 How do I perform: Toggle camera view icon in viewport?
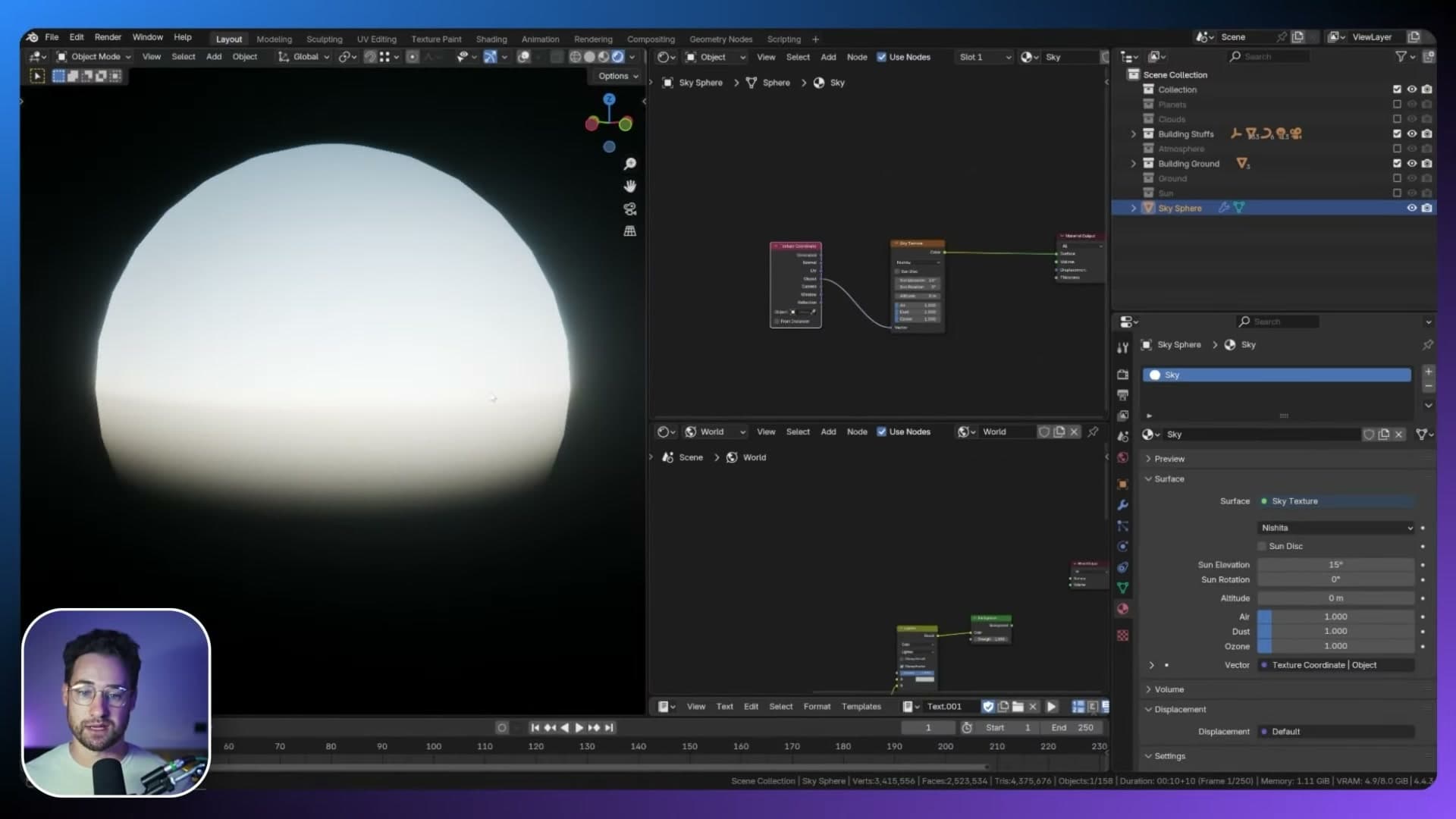[629, 209]
